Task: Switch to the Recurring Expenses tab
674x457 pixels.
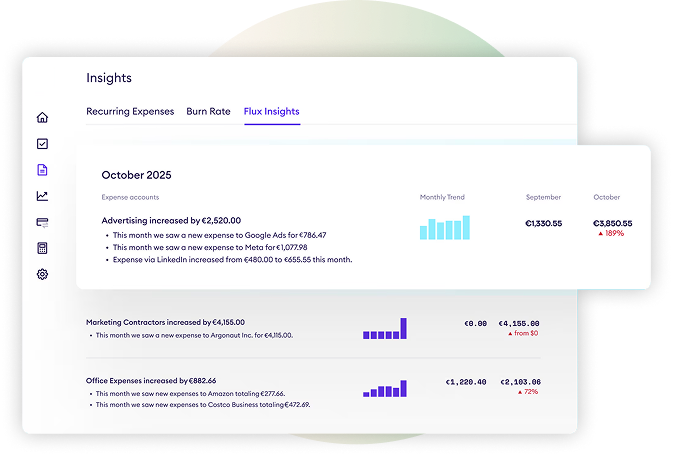Action: pyautogui.click(x=130, y=111)
